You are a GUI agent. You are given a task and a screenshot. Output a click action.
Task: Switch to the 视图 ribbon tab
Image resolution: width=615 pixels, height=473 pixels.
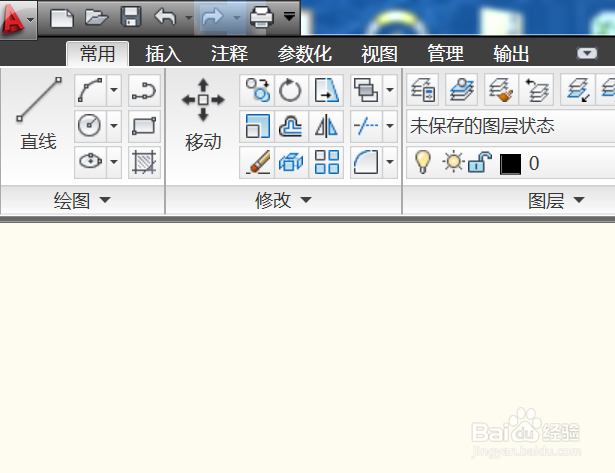click(379, 54)
